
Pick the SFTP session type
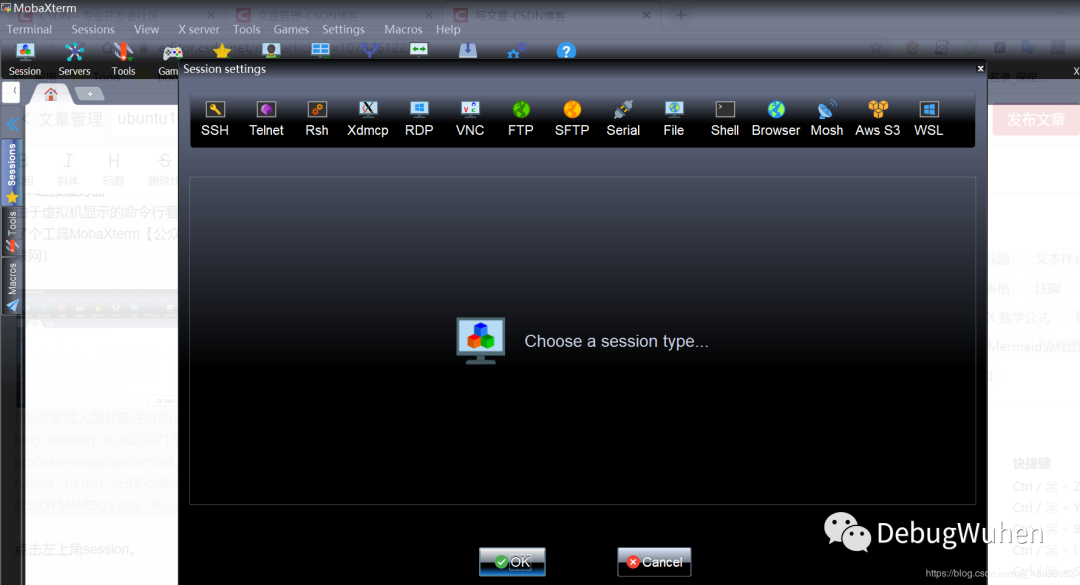pos(572,119)
